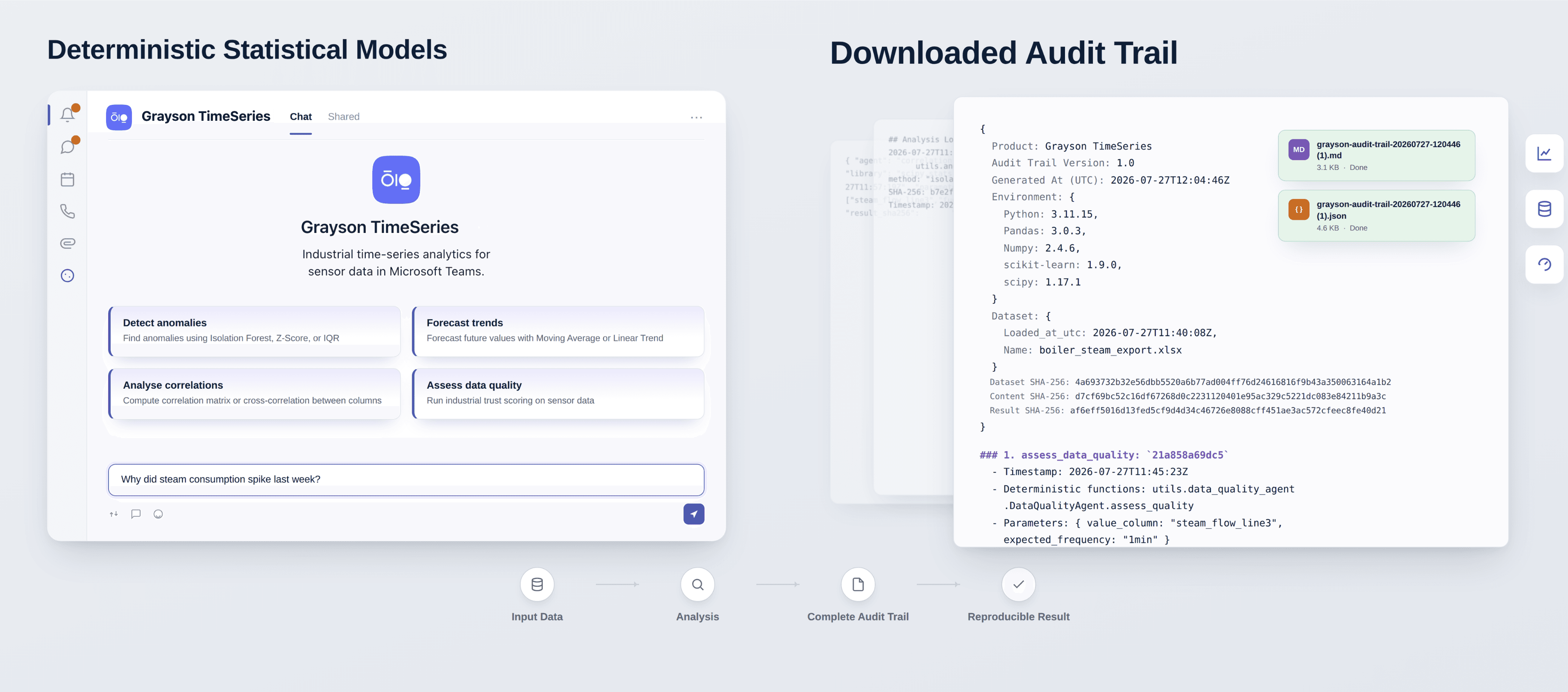Choose the Forecast trends card
This screenshot has width=1568, height=692.
tap(558, 331)
